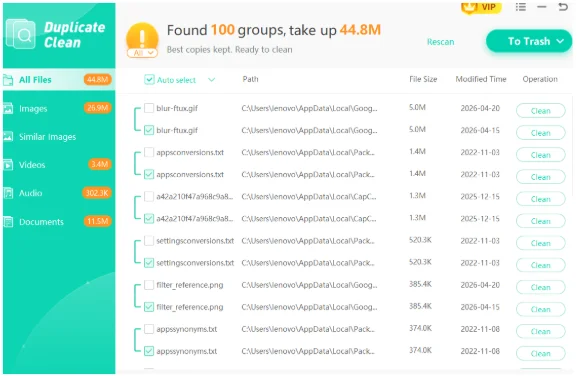Expand the Auto select dropdown arrow
The height and width of the screenshot is (376, 588).
tap(212, 79)
